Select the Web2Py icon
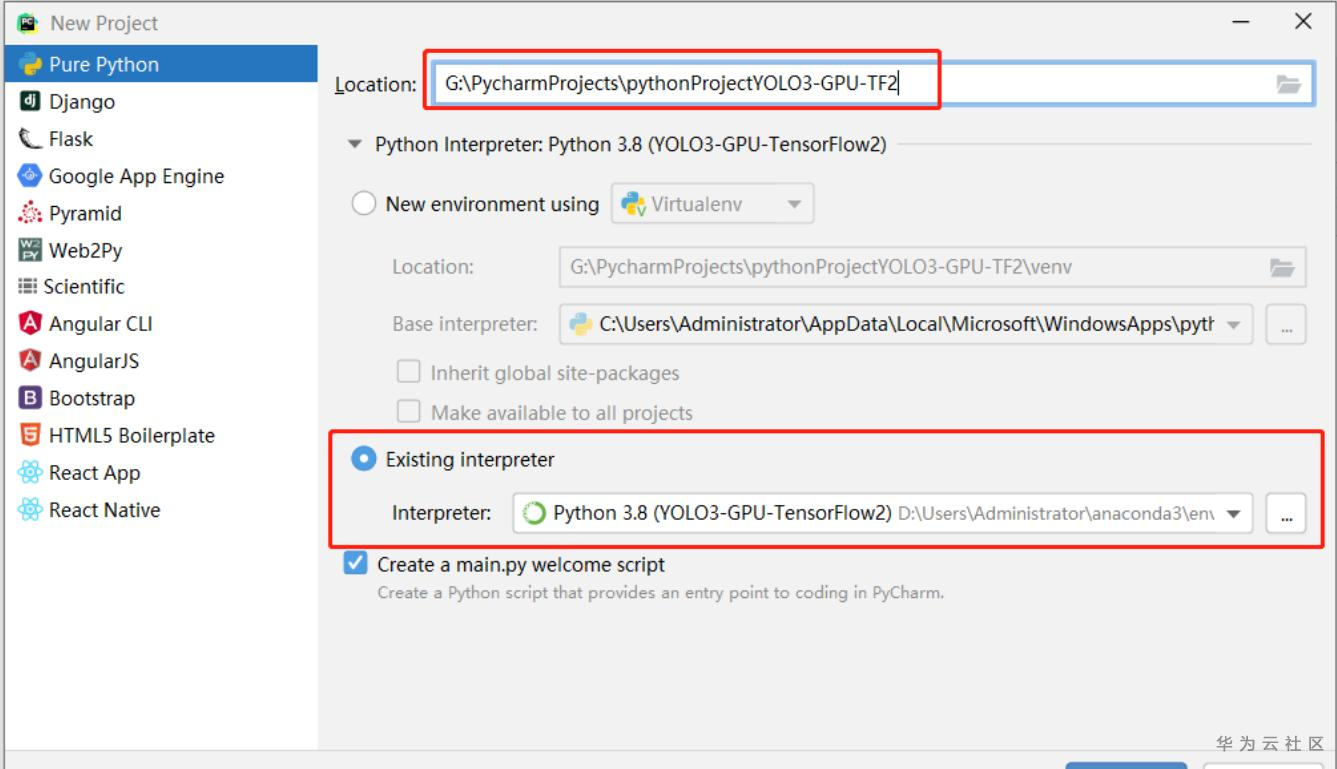This screenshot has height=769, width=1337. [30, 250]
